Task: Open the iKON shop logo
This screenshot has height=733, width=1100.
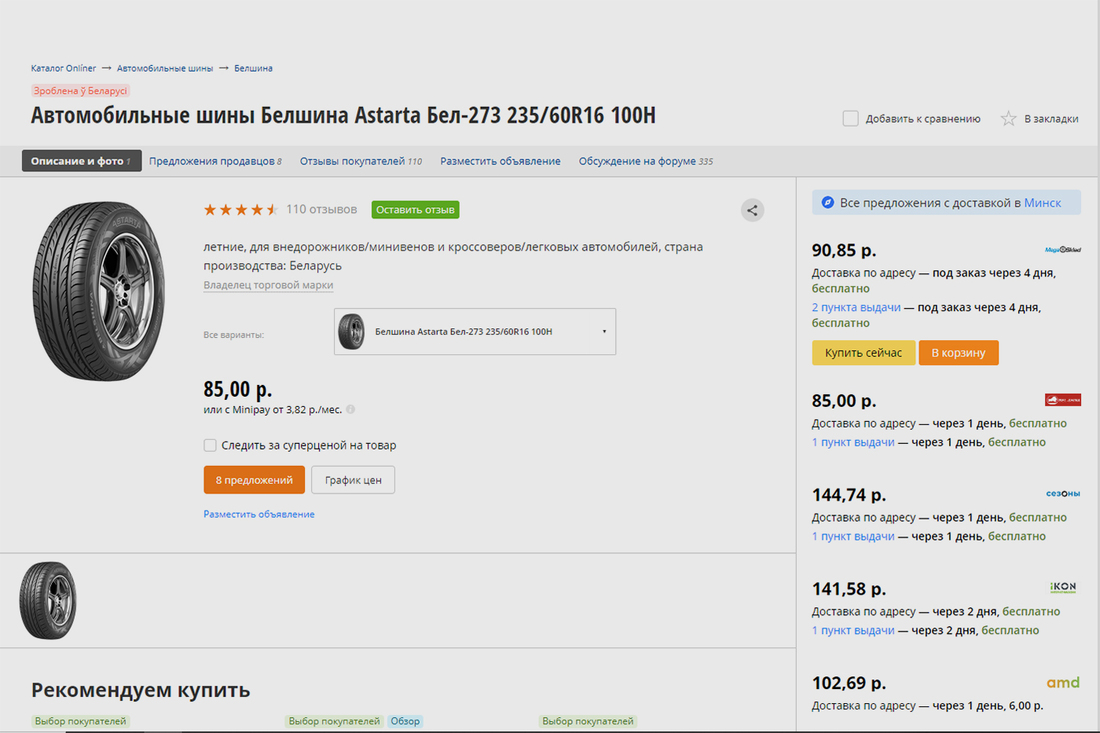Action: coord(1063,586)
